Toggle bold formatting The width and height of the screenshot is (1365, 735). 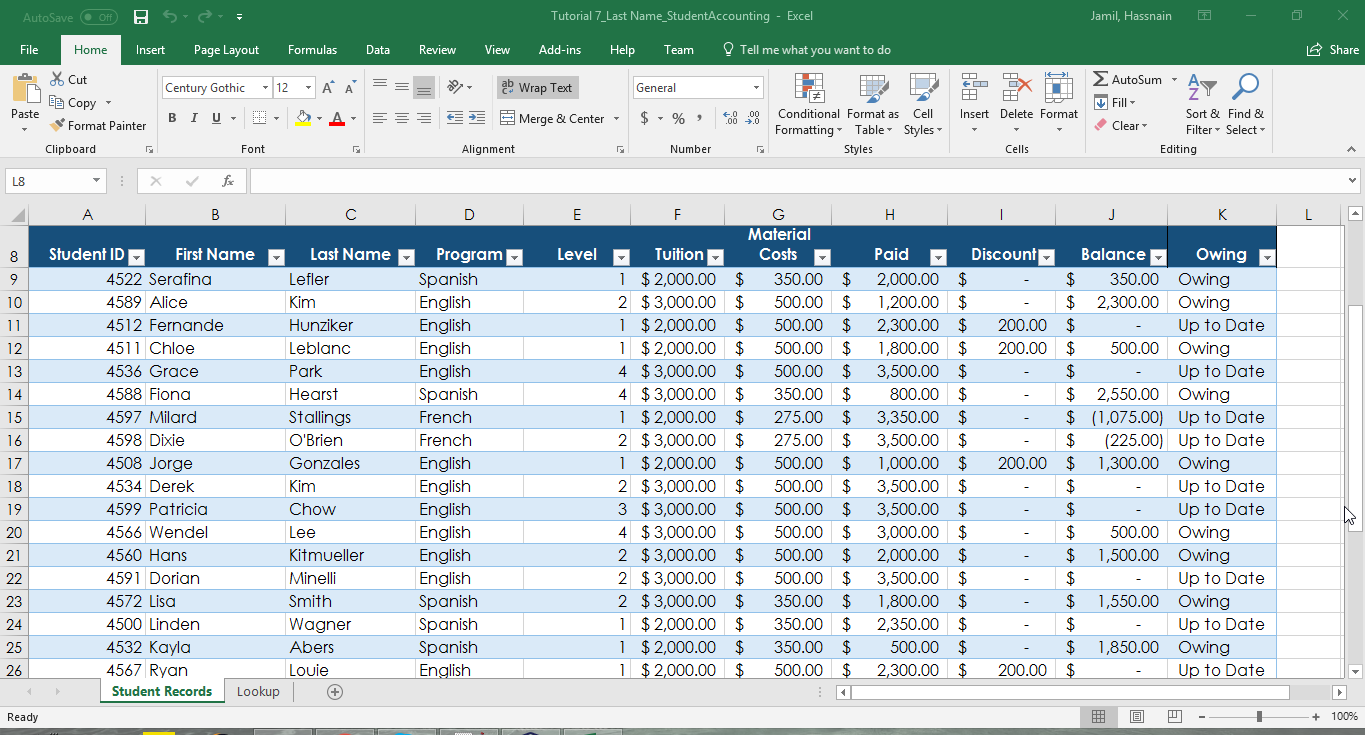click(x=171, y=117)
